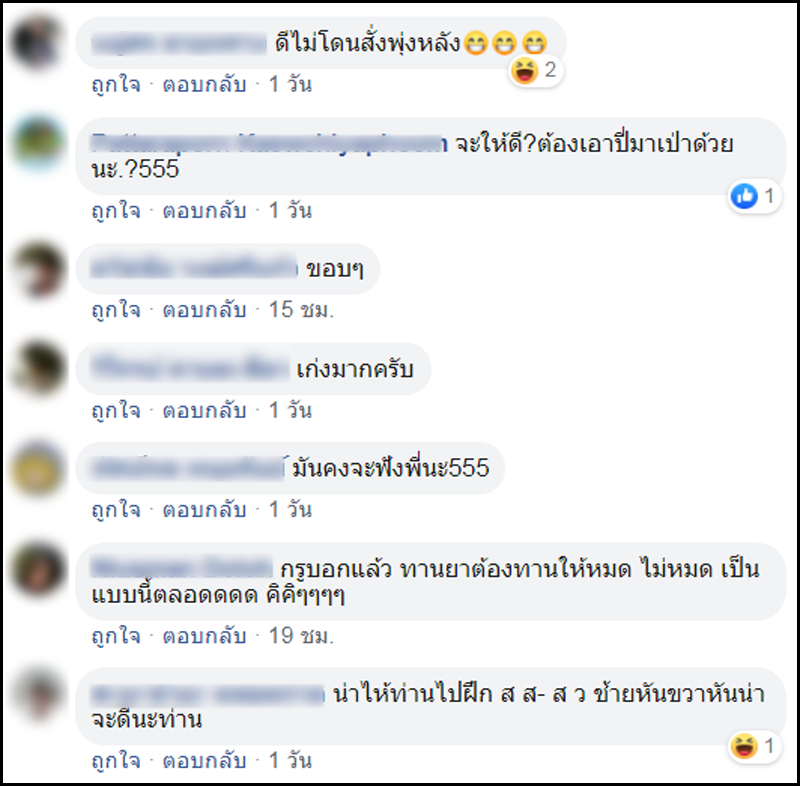Open '1 วัน' timestamp under the last comment
Screen dimensions: 800x786
tap(290, 760)
